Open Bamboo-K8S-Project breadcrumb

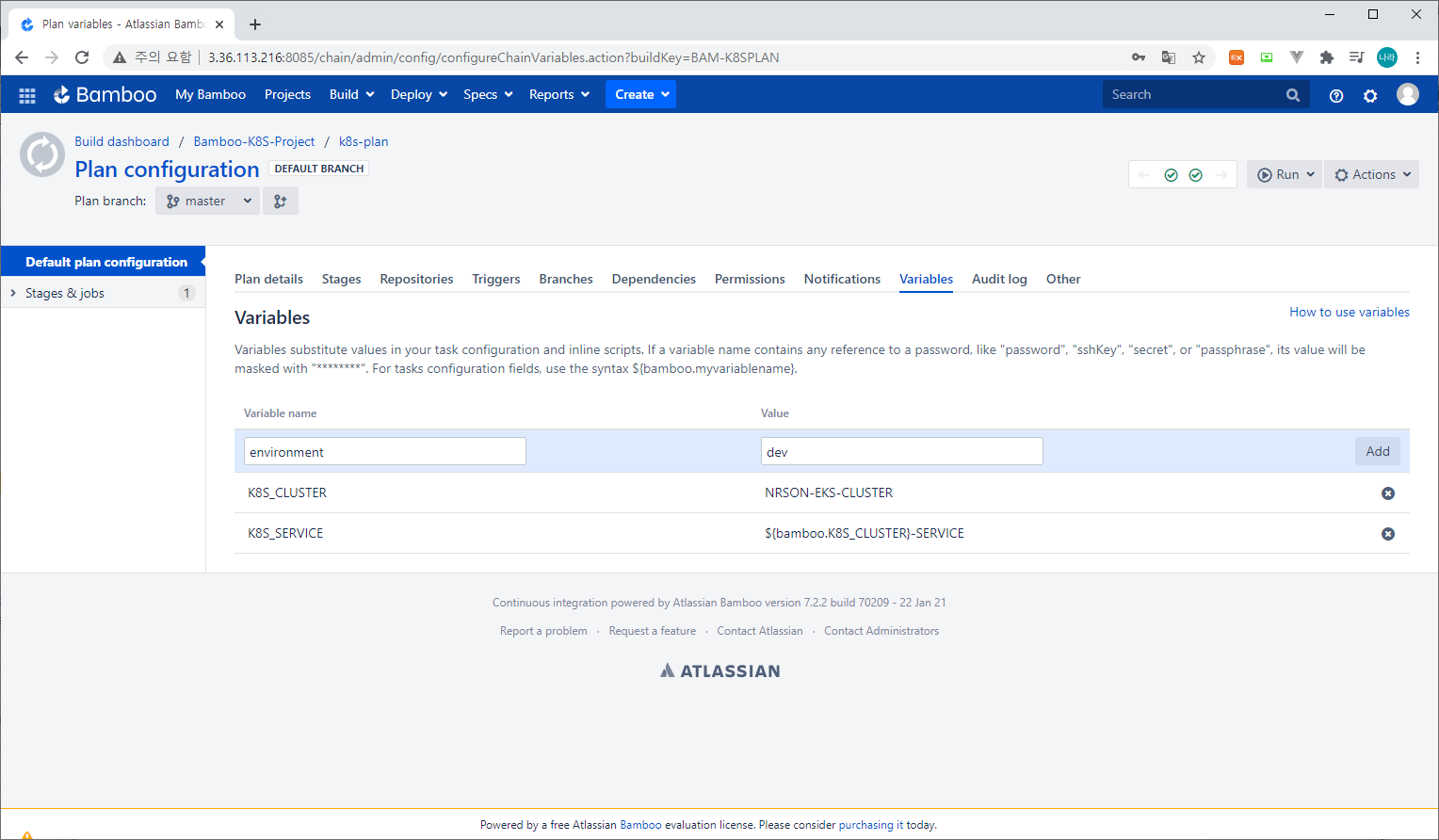coord(254,141)
